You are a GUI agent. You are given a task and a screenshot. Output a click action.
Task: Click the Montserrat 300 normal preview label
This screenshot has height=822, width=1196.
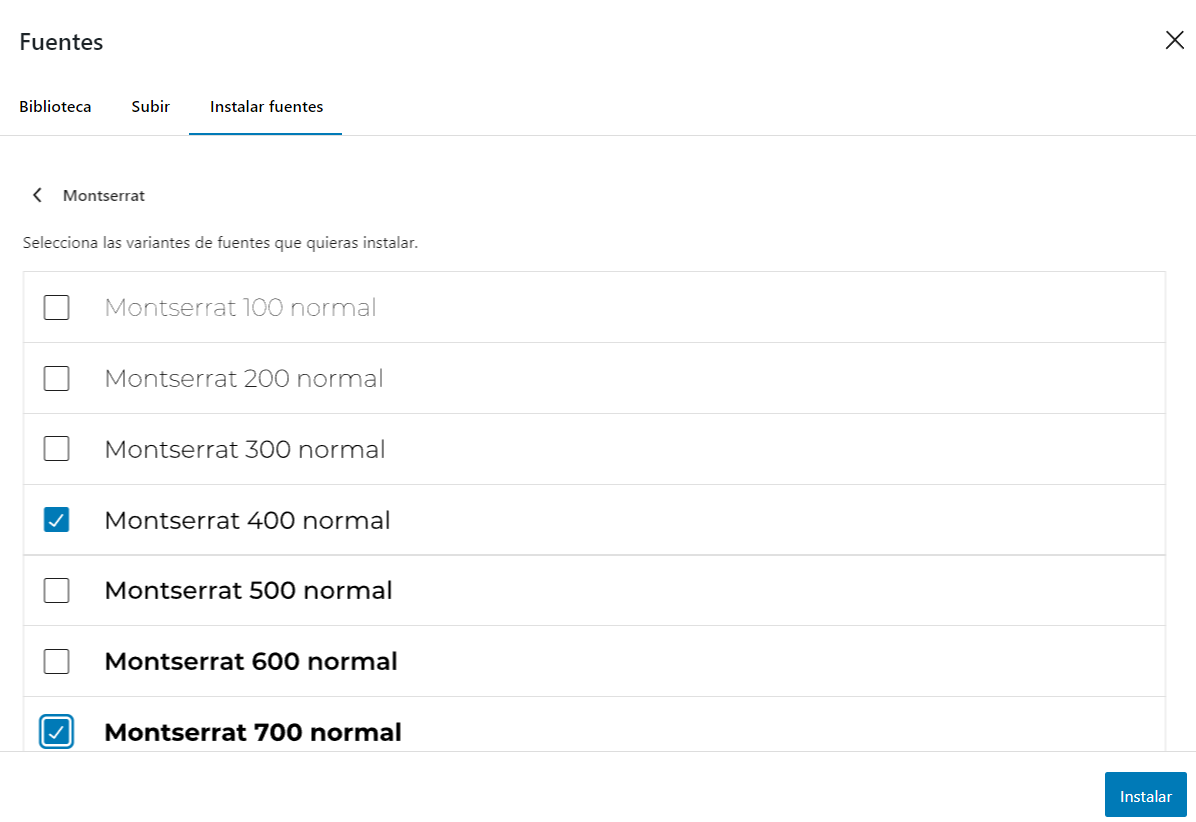coord(245,449)
